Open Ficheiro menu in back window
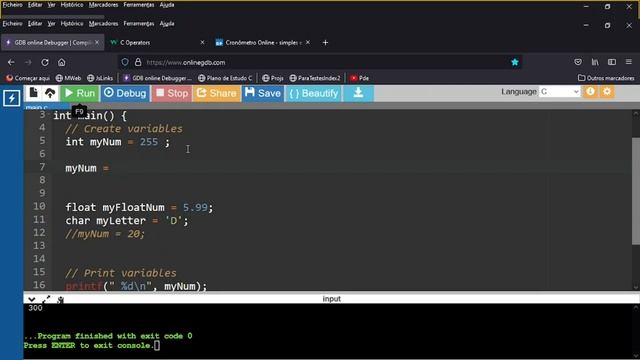 [12, 5]
